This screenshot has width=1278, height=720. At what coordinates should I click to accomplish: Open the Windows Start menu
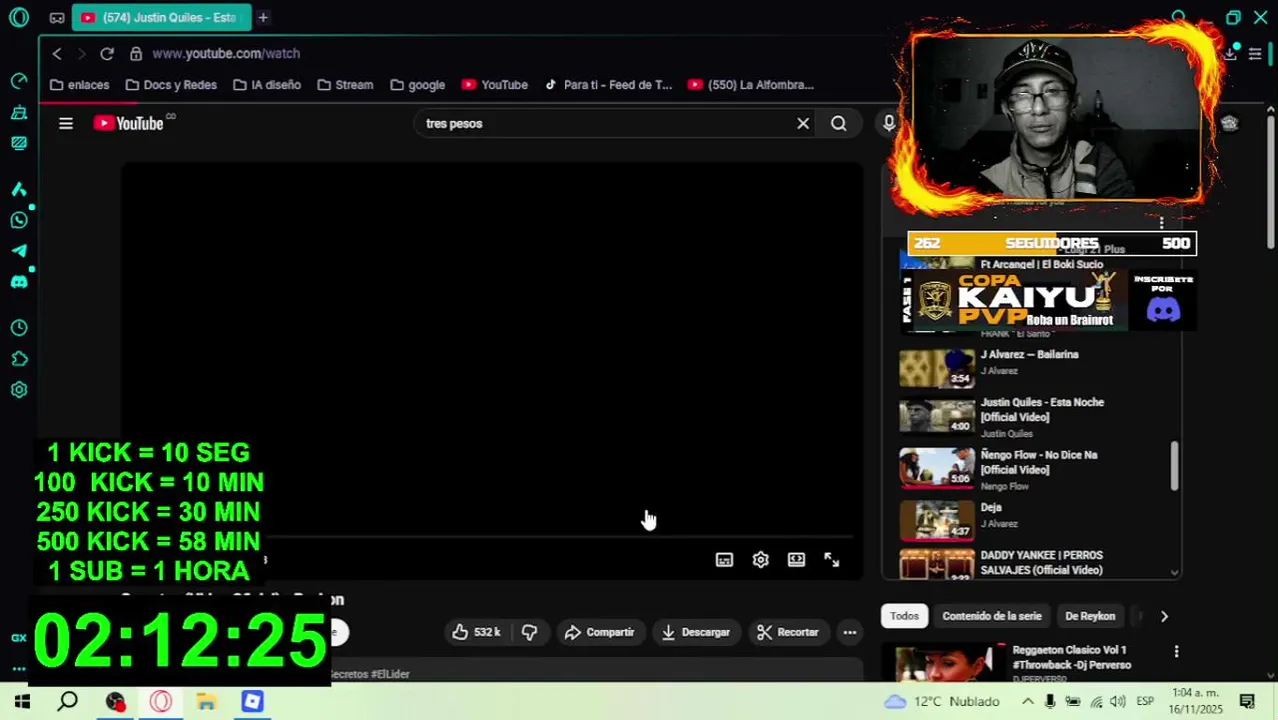click(x=22, y=702)
